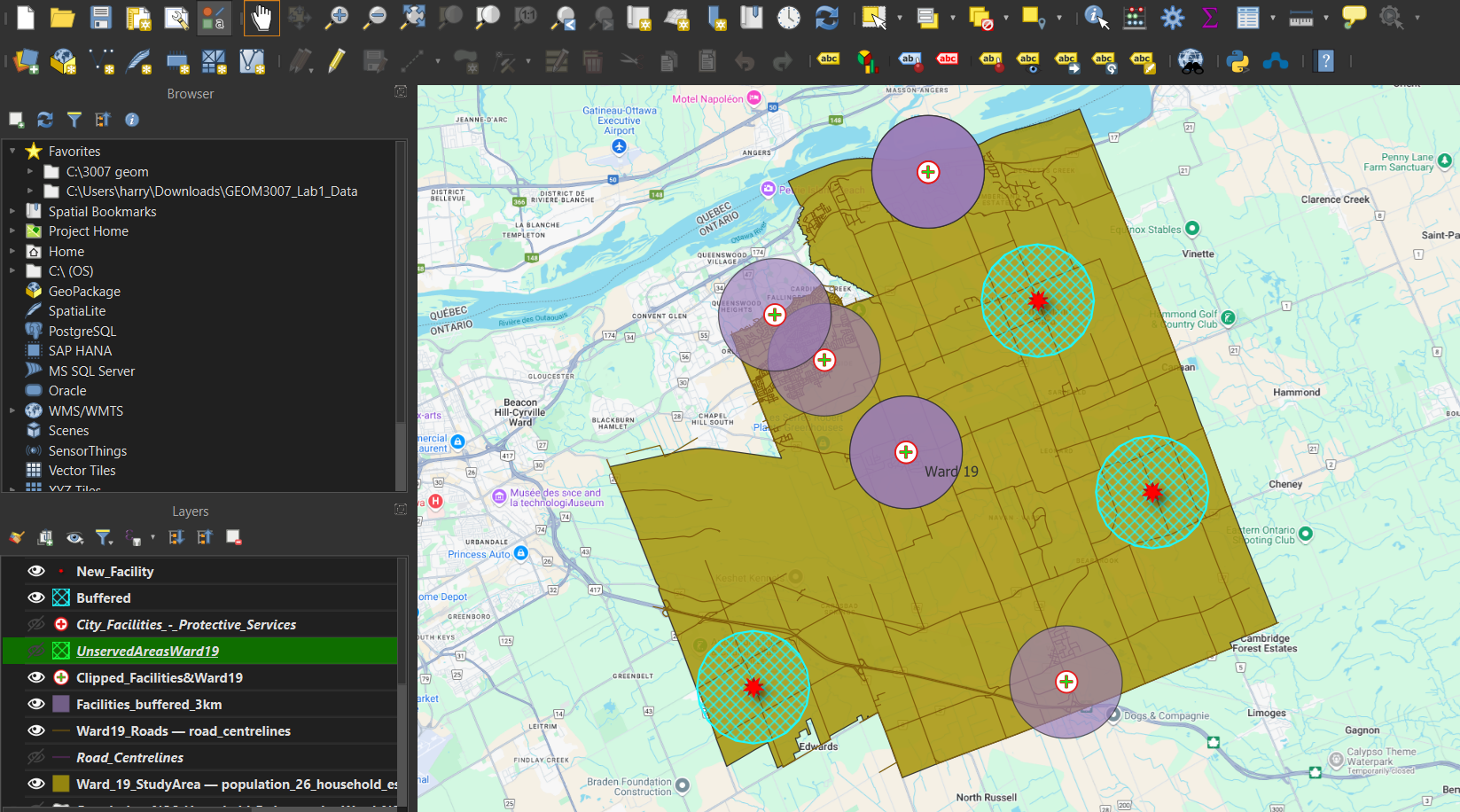Select the Pan Map hand tool

click(262, 18)
